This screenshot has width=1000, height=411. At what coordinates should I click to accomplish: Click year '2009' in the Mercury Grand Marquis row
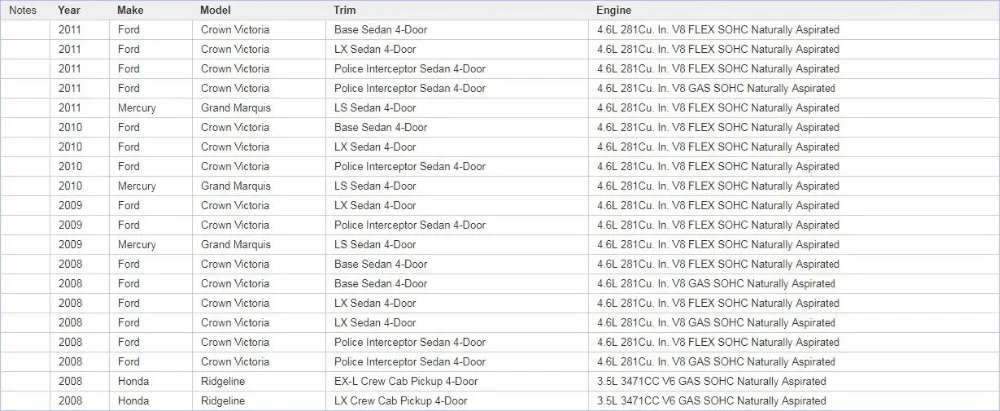(70, 244)
